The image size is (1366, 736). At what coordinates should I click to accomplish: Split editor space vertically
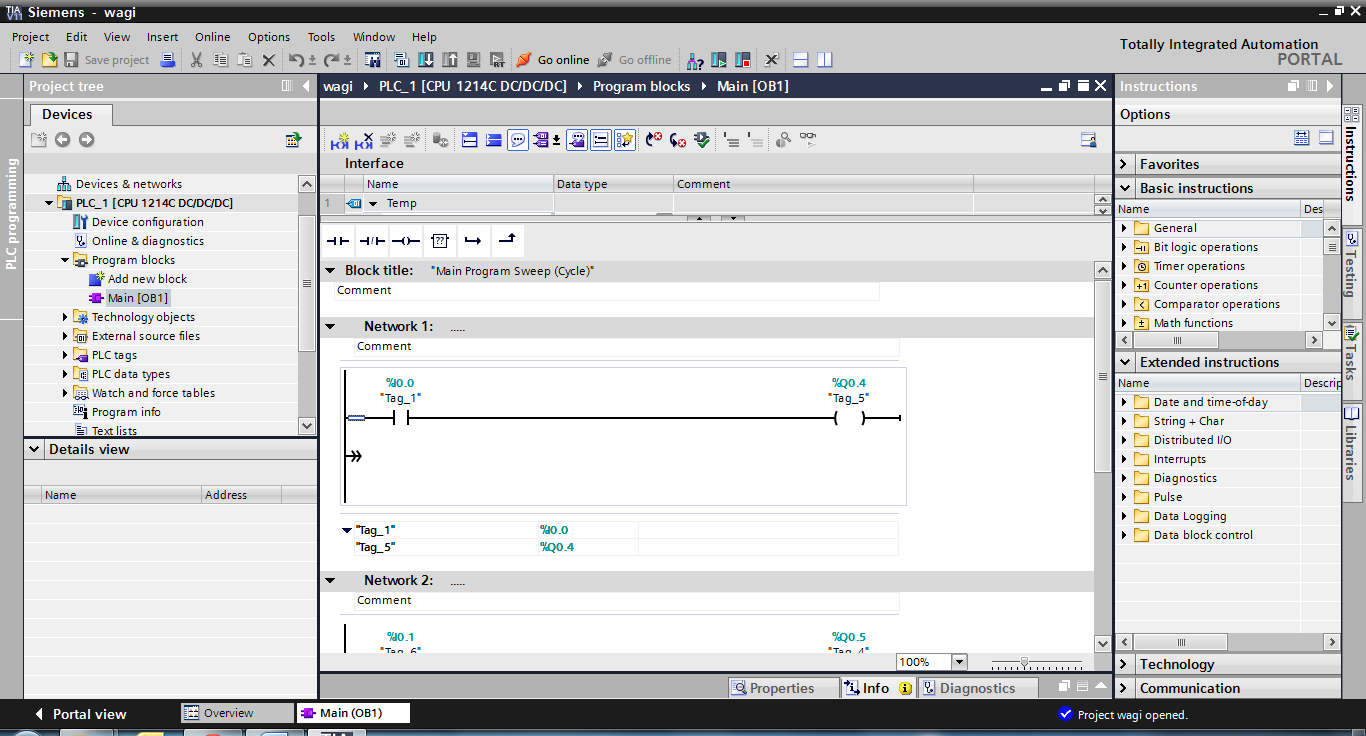(824, 60)
